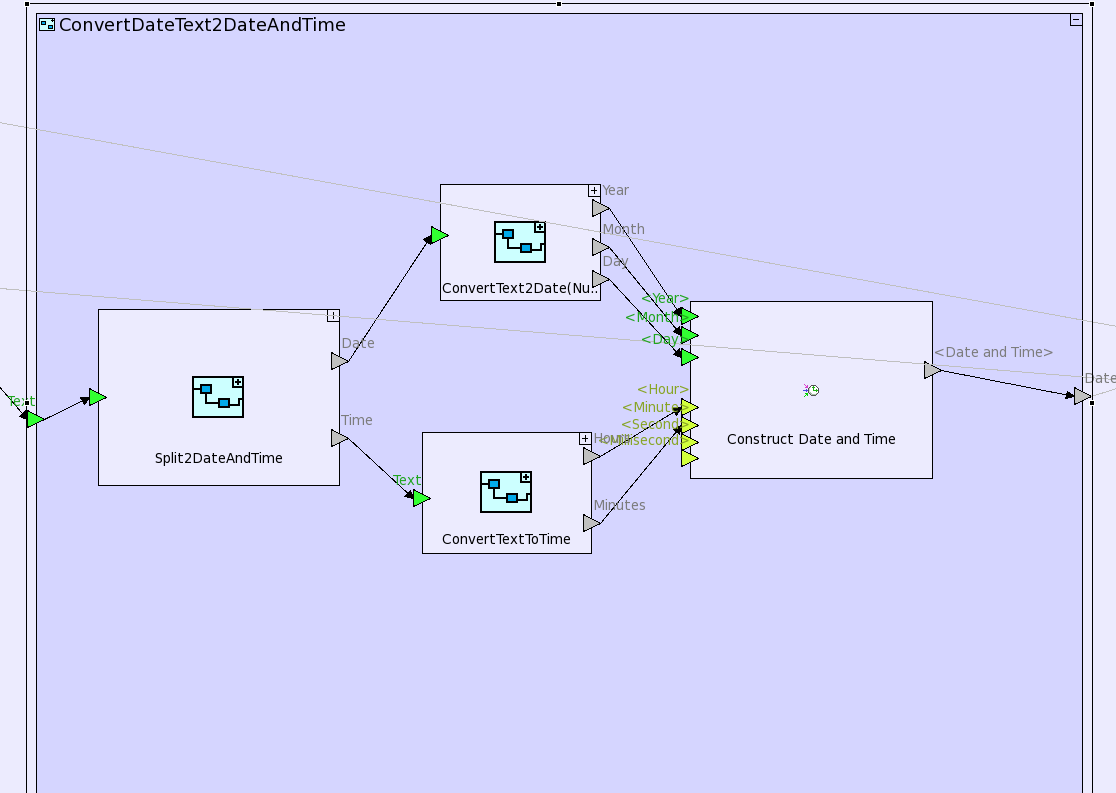
Task: Select the green Text input port of ConvertTextToTime
Action: 421,498
